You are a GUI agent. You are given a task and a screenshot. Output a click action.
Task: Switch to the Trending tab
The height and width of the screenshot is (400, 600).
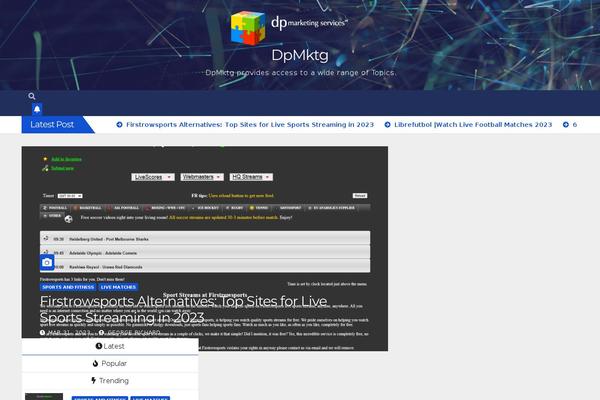pos(110,380)
